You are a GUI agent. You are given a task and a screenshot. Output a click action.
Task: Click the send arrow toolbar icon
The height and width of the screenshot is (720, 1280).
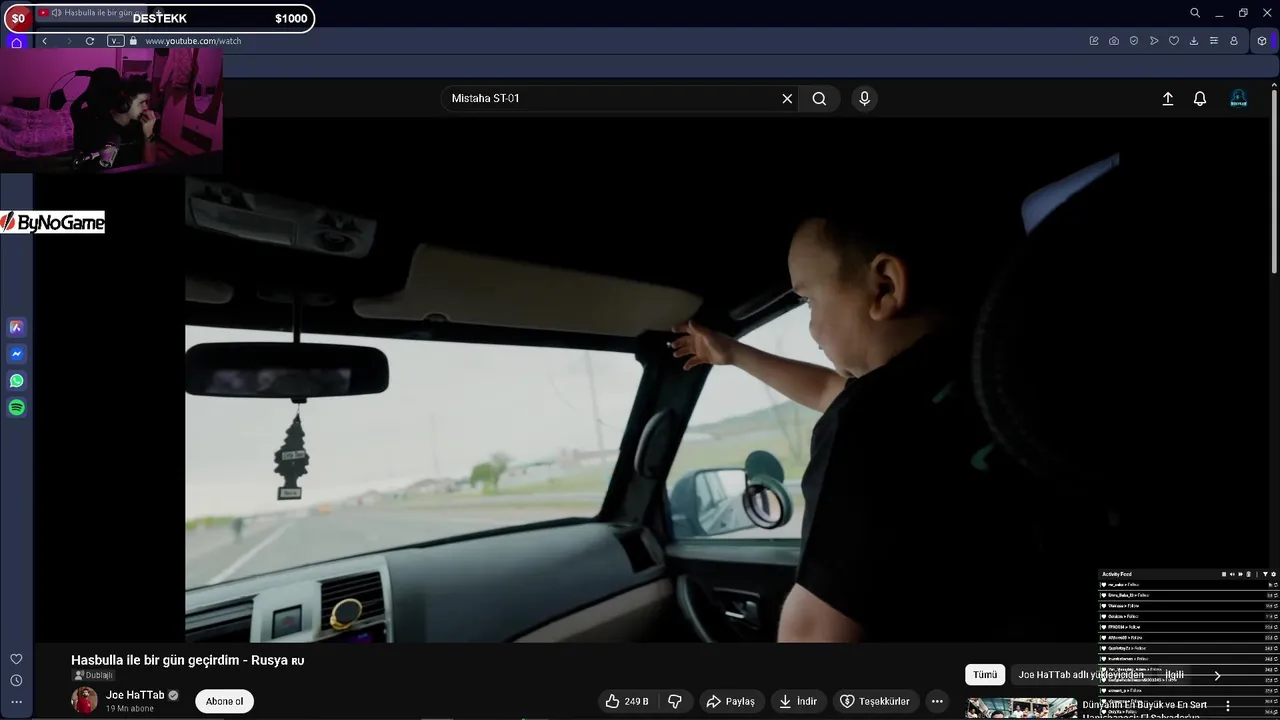click(x=1154, y=41)
